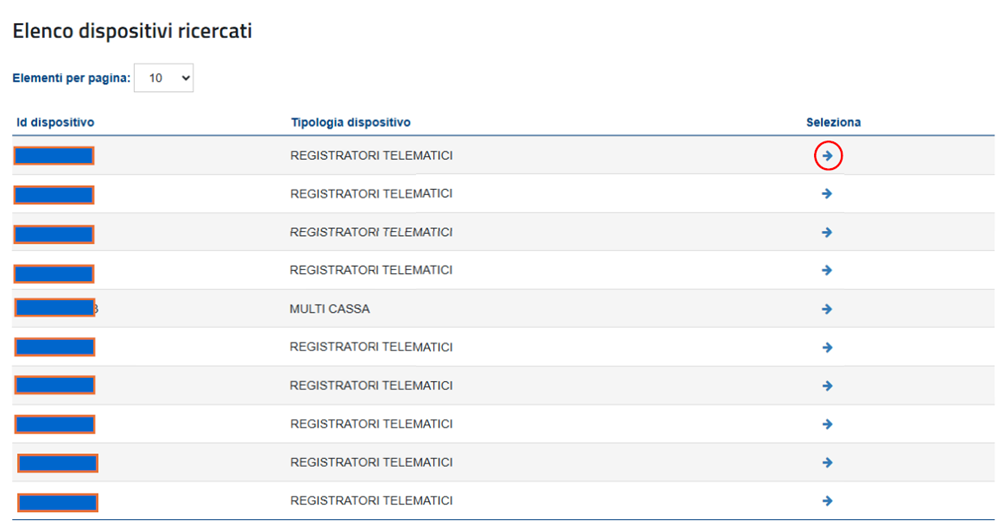Viewport: 1004px width, 527px height.
Task: Click the Tipologia dispositivo column header
Action: 350,122
